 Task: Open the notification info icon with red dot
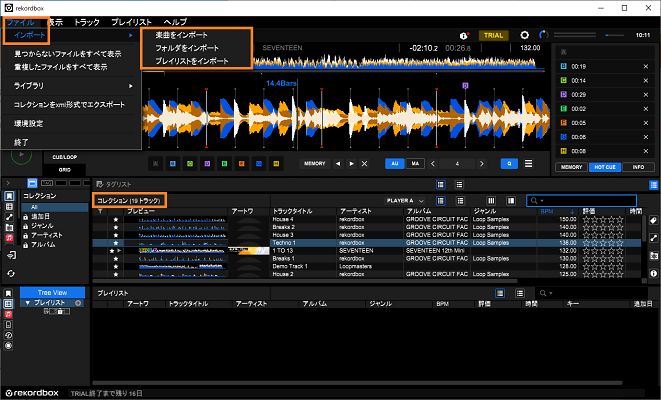coord(464,35)
